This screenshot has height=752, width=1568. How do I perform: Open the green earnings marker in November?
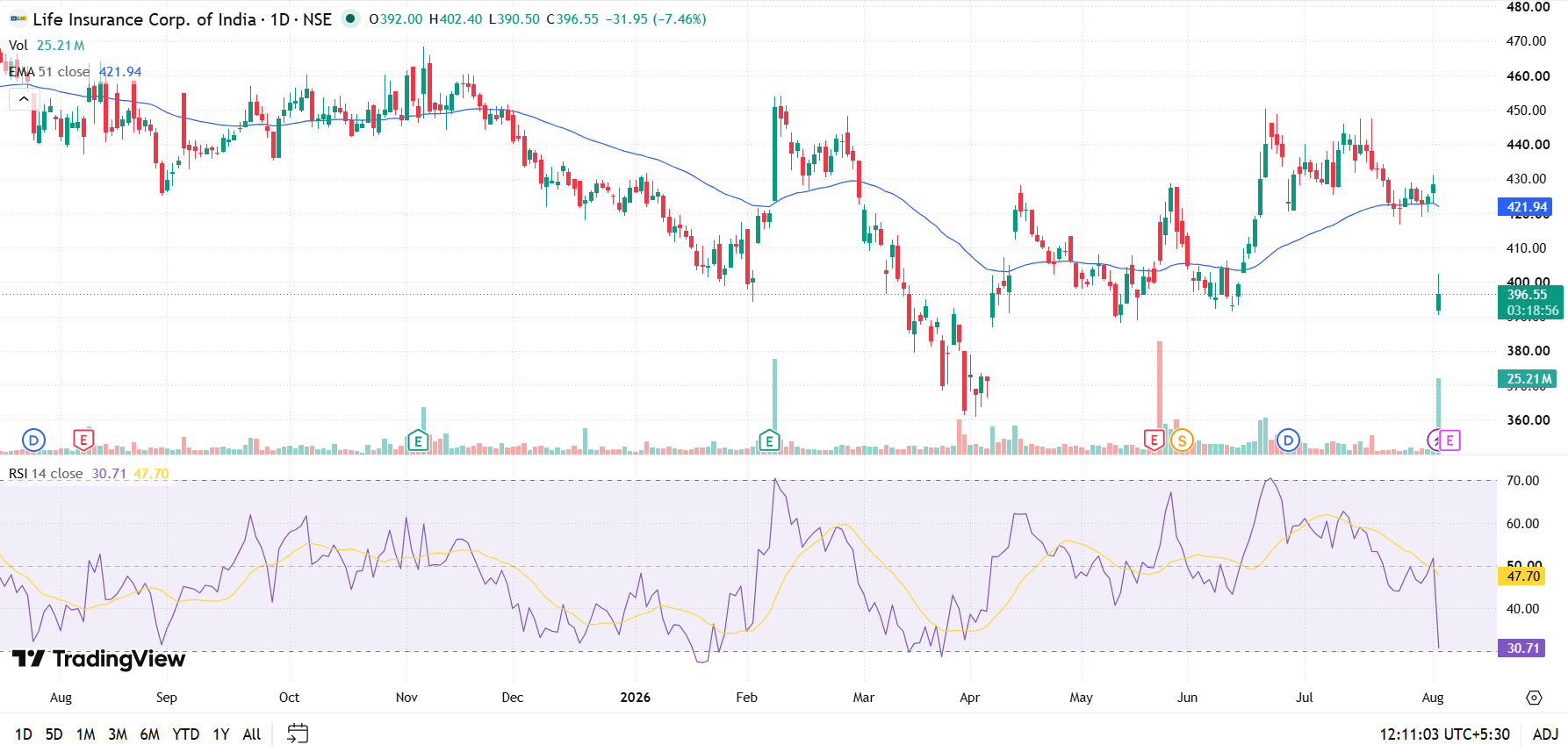point(418,440)
